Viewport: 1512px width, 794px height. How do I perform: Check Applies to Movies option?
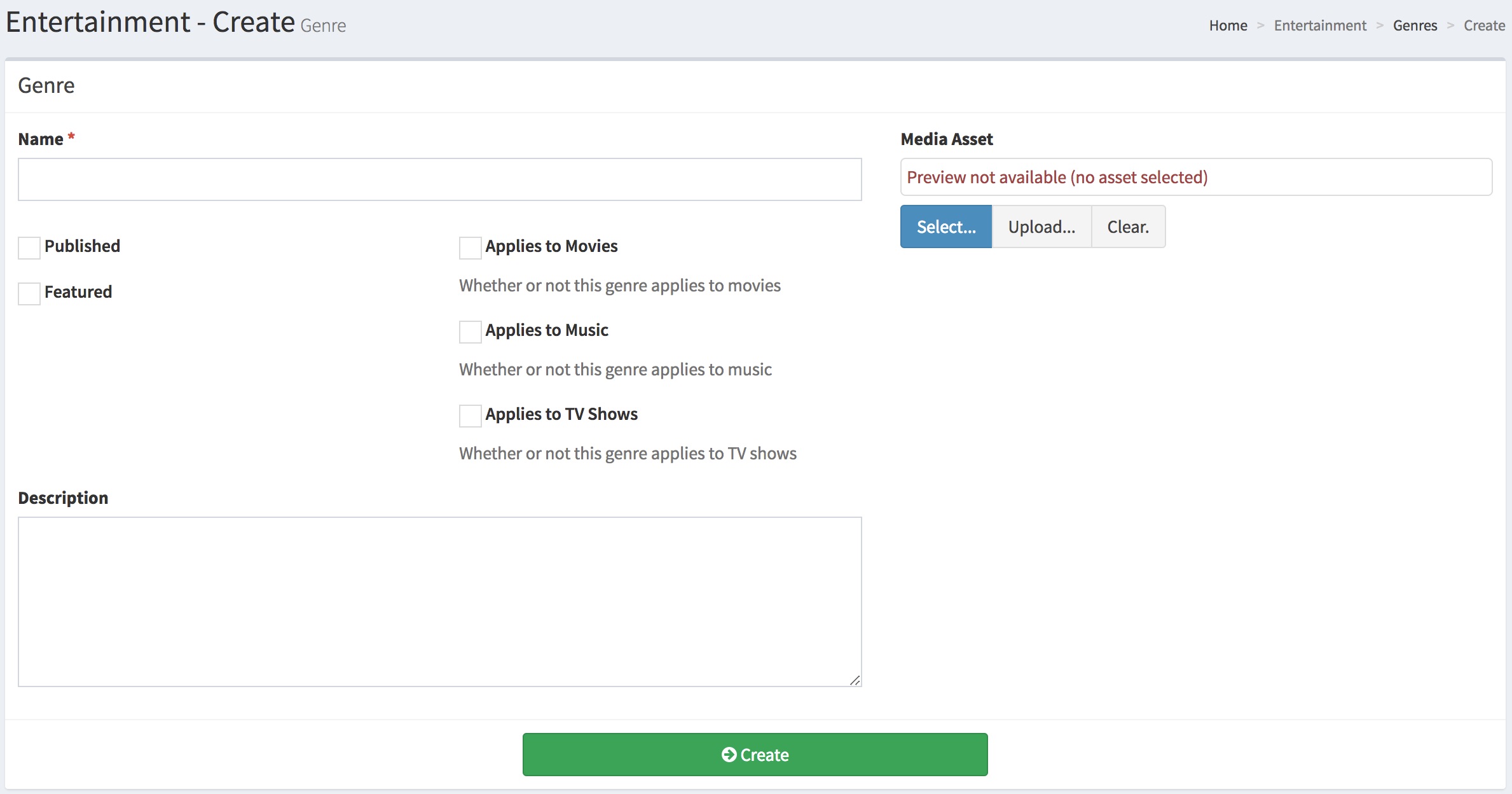(470, 247)
